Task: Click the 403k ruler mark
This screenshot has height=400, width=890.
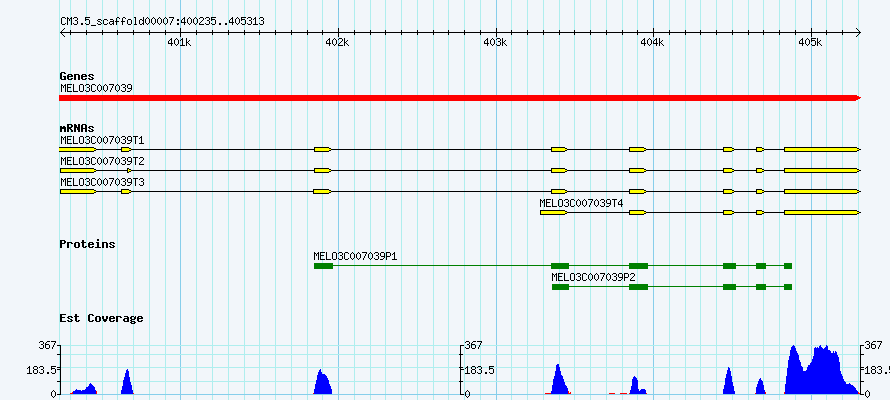Action: click(496, 43)
